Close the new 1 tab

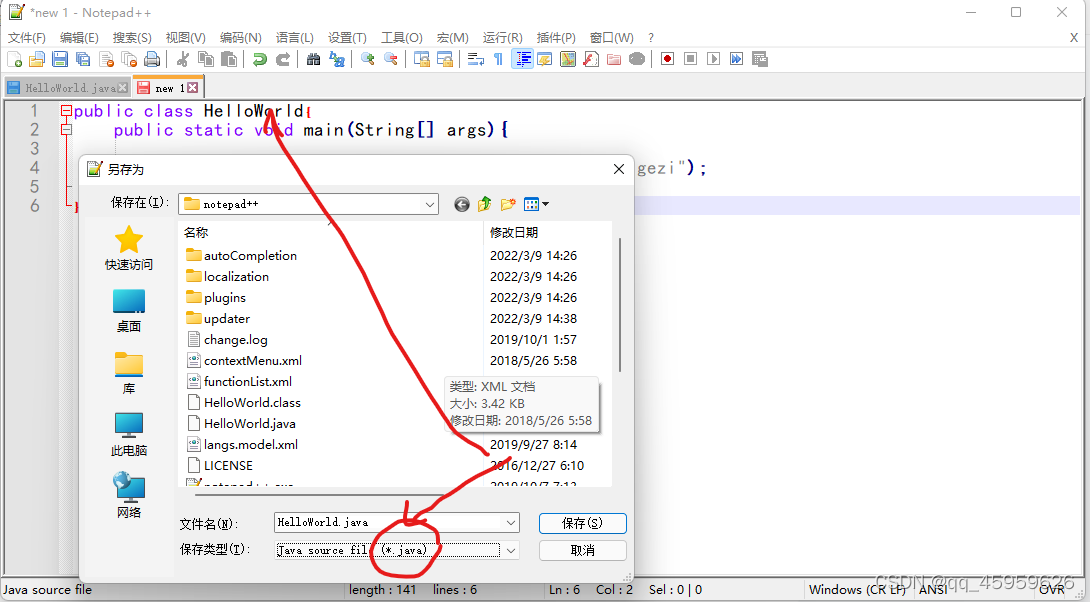click(193, 88)
